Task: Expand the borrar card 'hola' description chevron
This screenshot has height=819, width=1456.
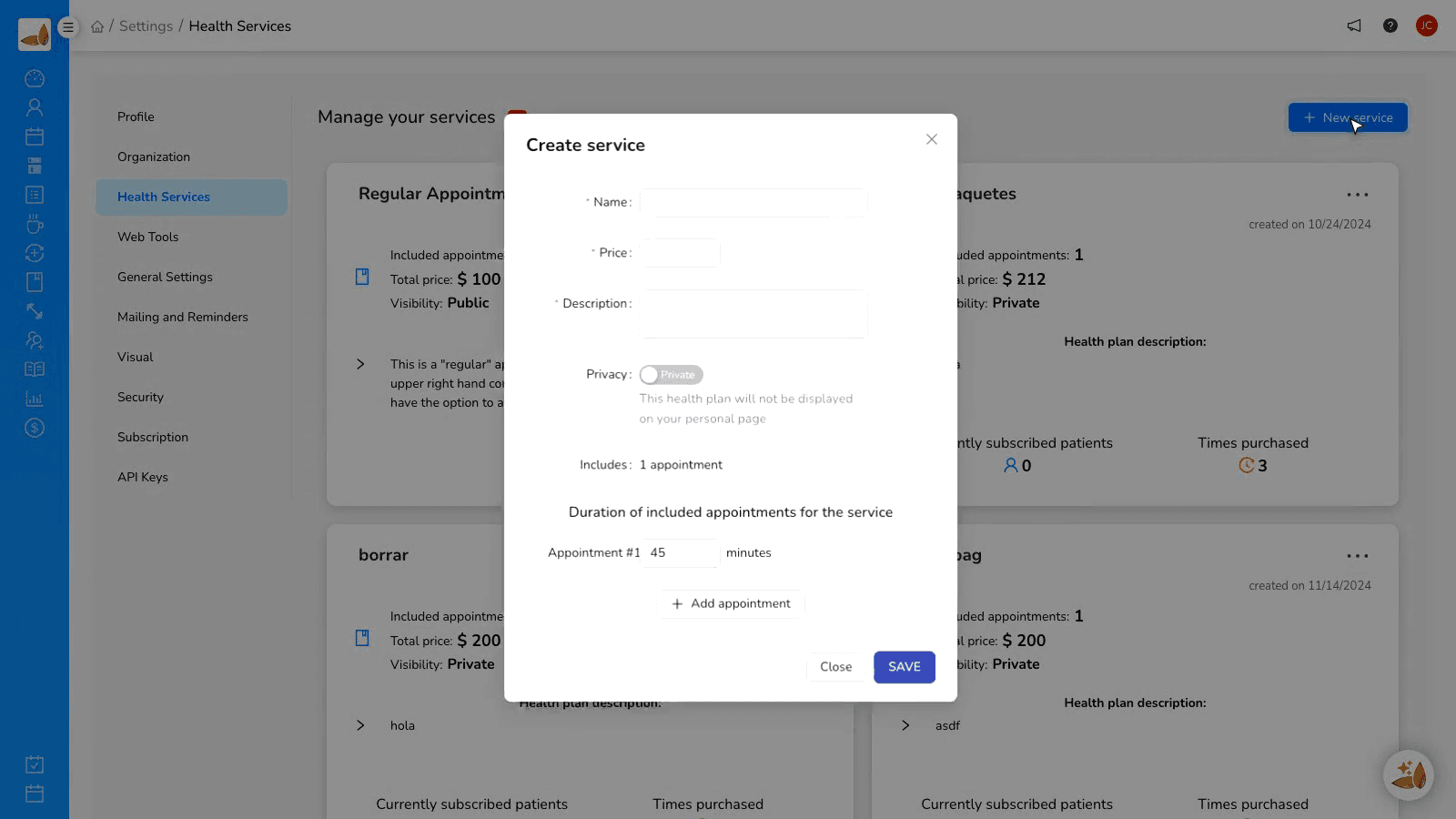Action: click(360, 725)
